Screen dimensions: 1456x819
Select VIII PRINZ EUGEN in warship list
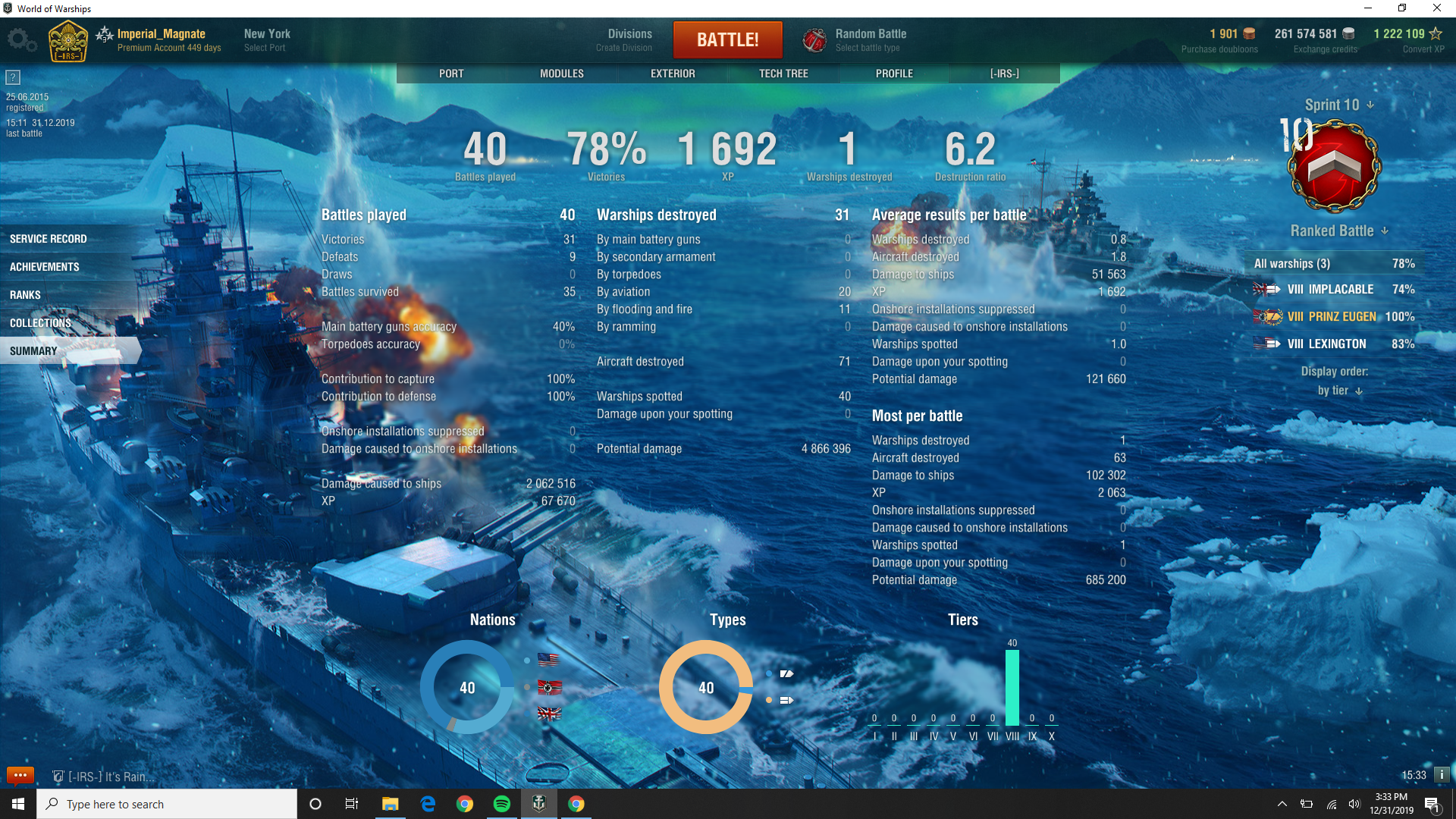click(1332, 317)
